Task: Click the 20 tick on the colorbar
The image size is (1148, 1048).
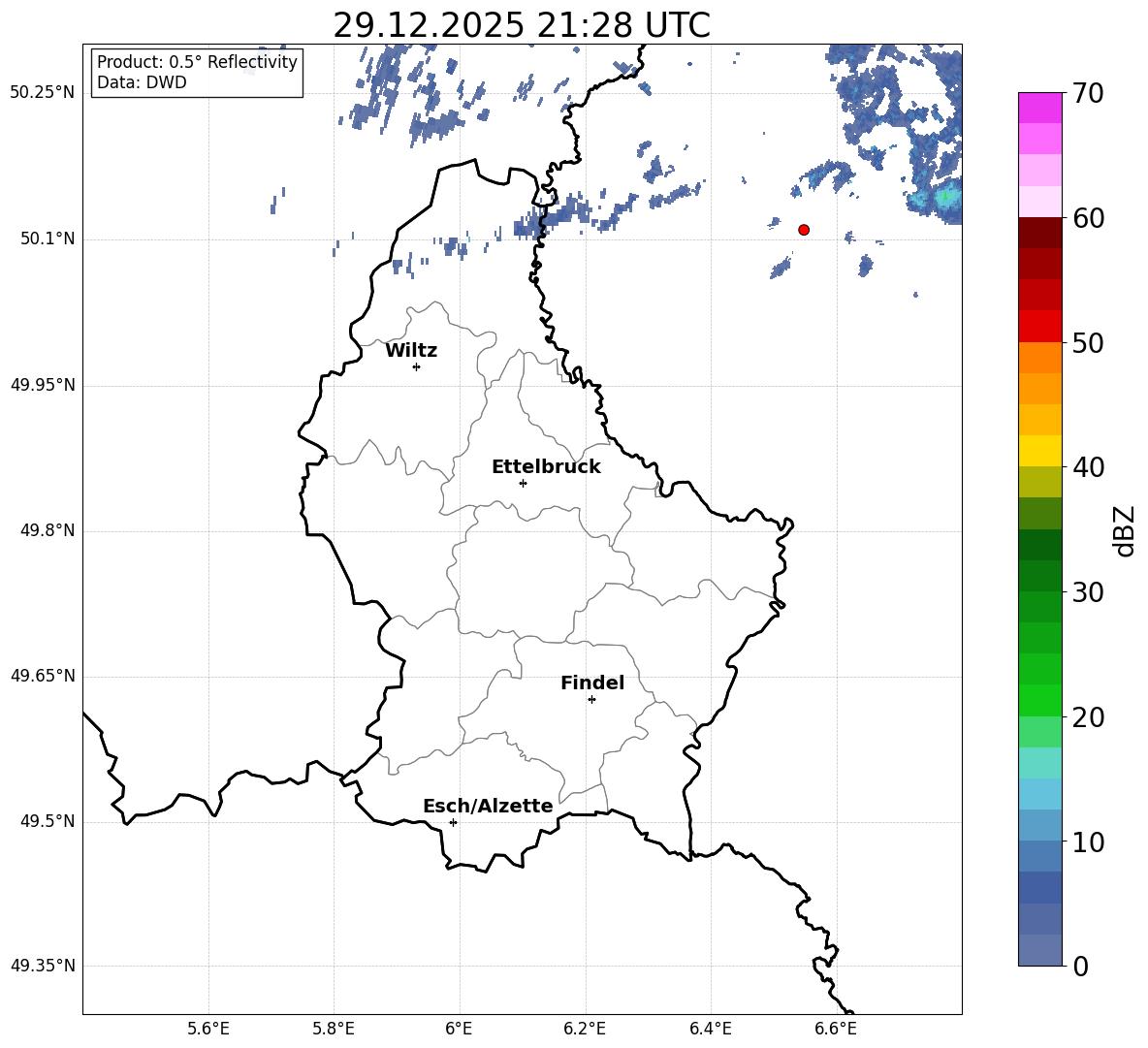Action: (x=1088, y=717)
